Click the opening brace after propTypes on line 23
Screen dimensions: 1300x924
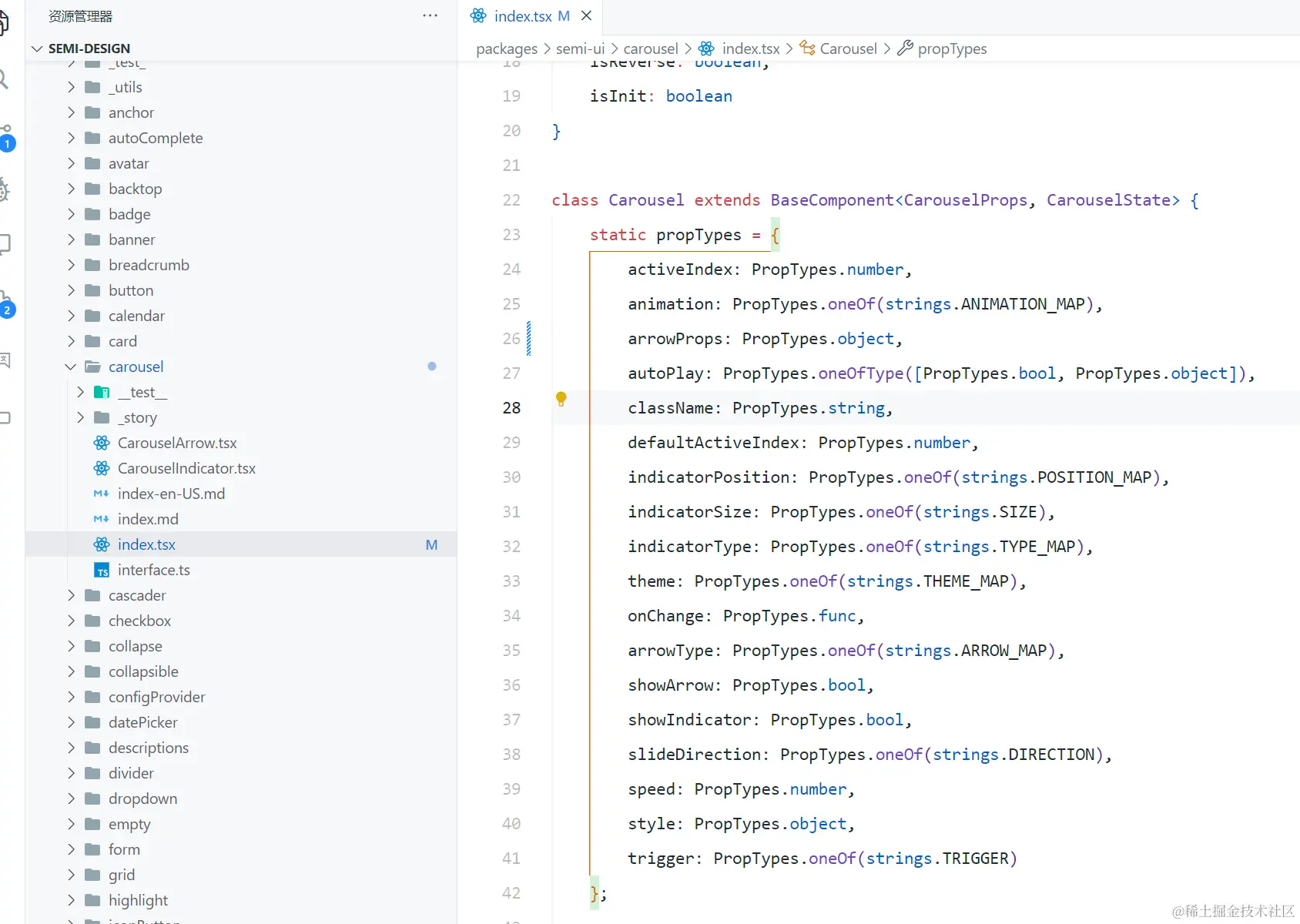click(776, 235)
